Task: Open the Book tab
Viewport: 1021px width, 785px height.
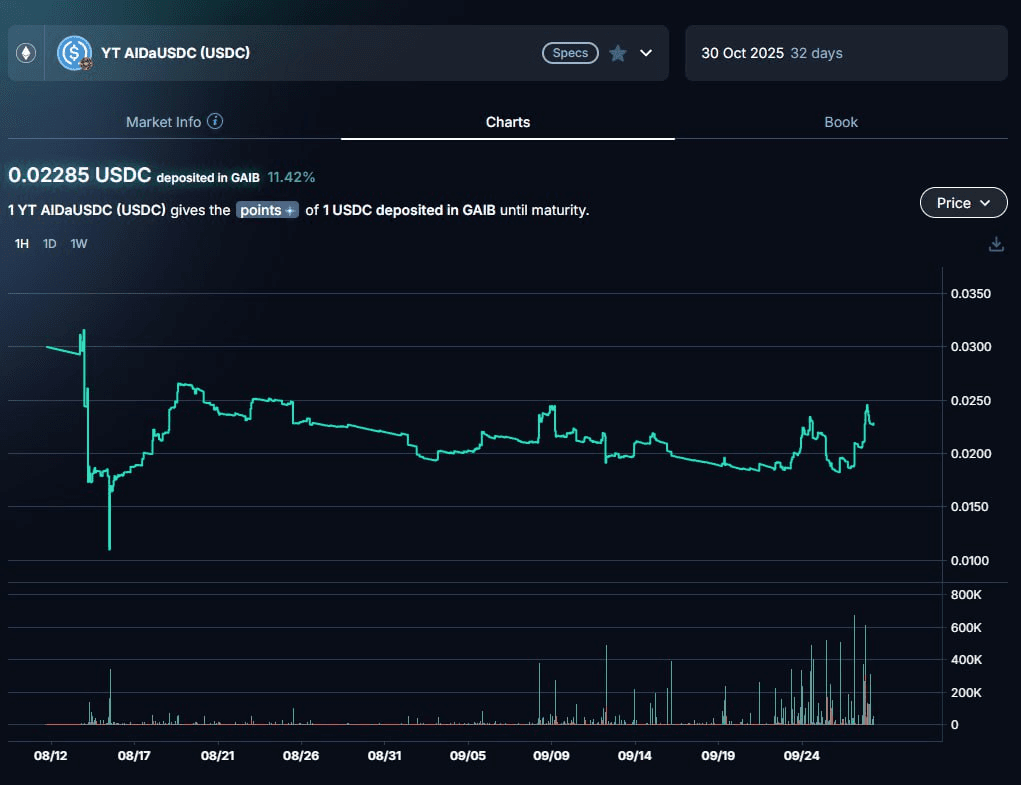Action: click(841, 122)
